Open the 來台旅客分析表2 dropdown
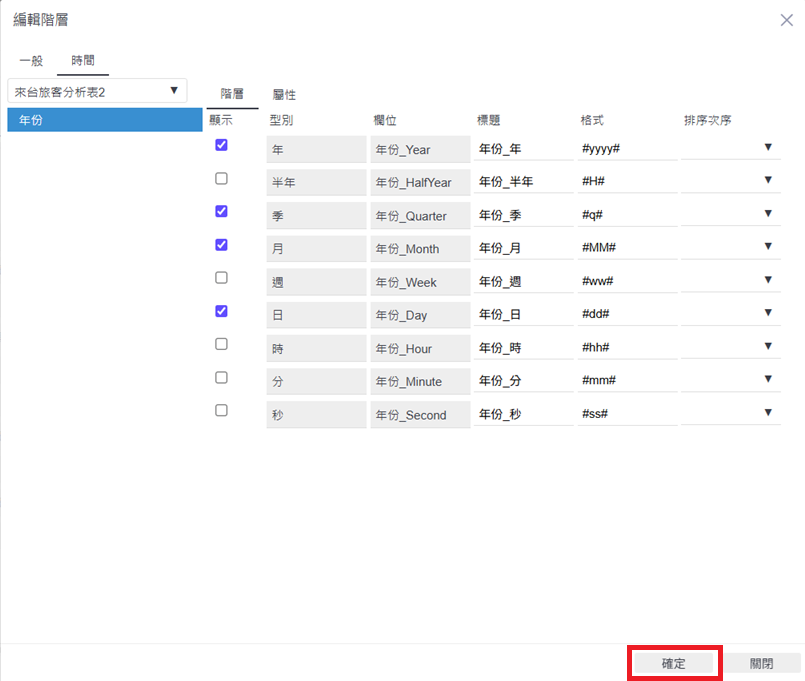This screenshot has height=681, width=805. click(x=96, y=91)
